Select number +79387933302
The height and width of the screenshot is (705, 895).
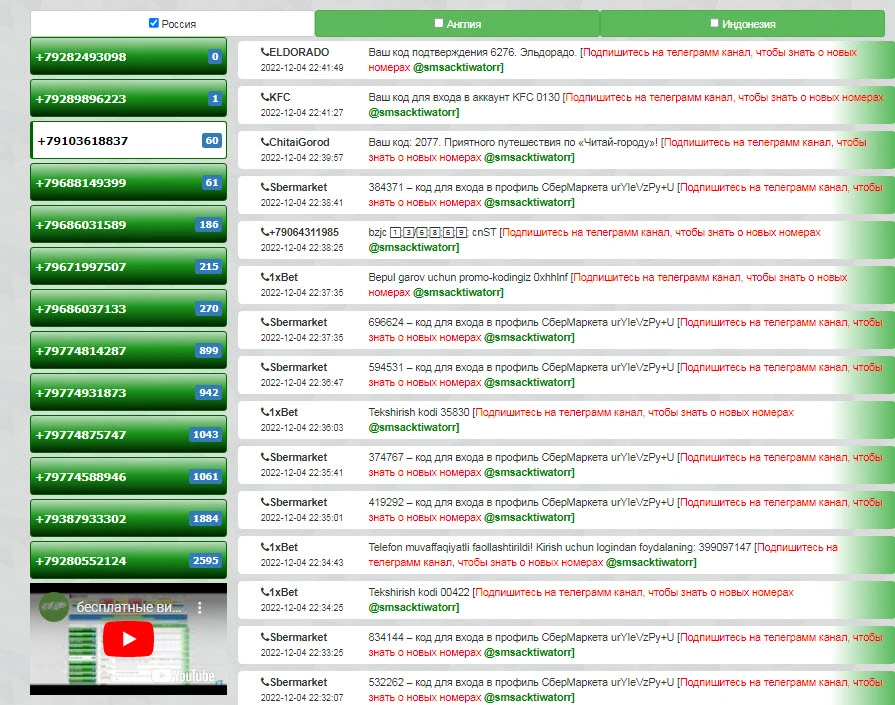click(128, 518)
